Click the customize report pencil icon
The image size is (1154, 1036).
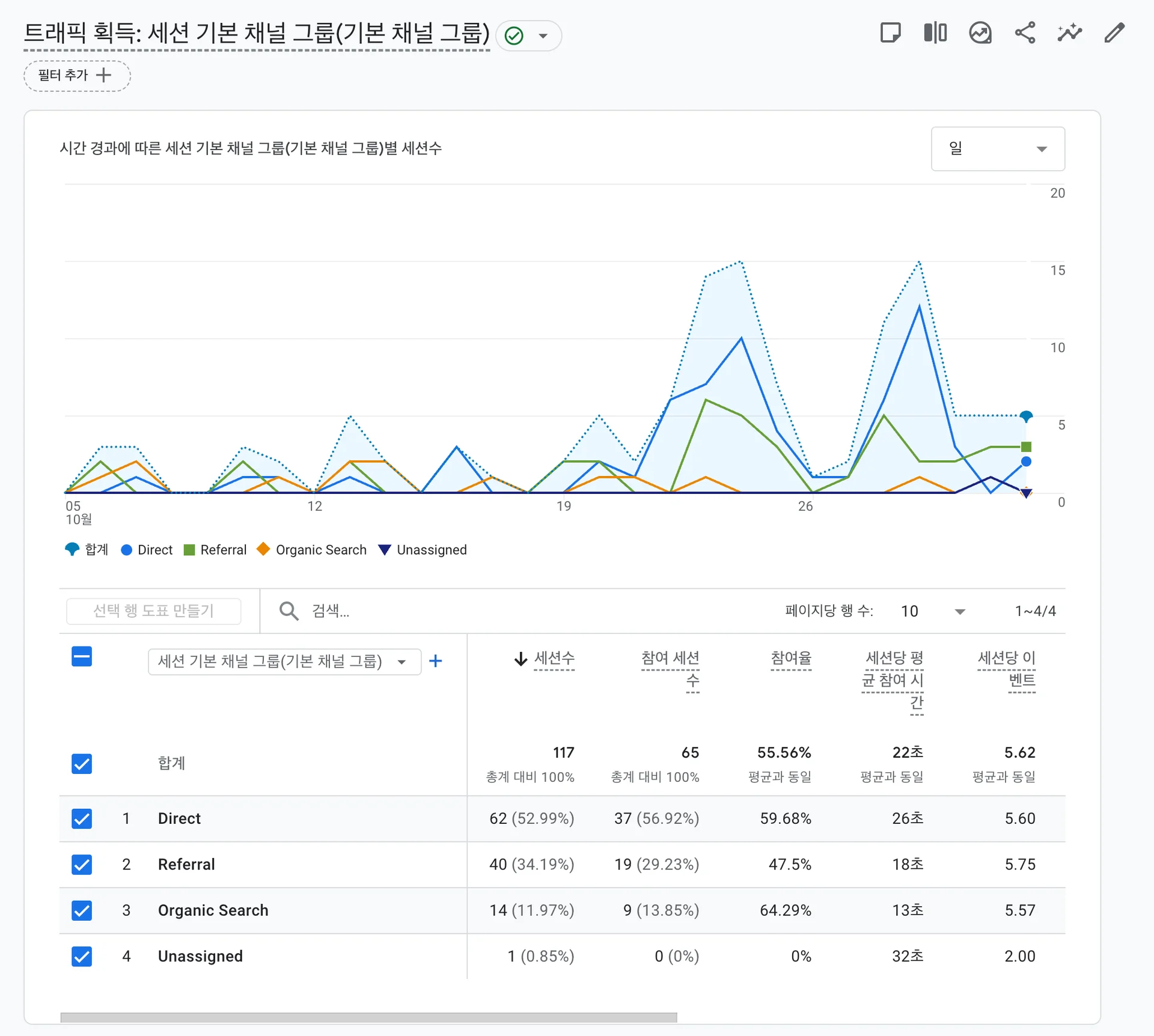tap(1114, 33)
